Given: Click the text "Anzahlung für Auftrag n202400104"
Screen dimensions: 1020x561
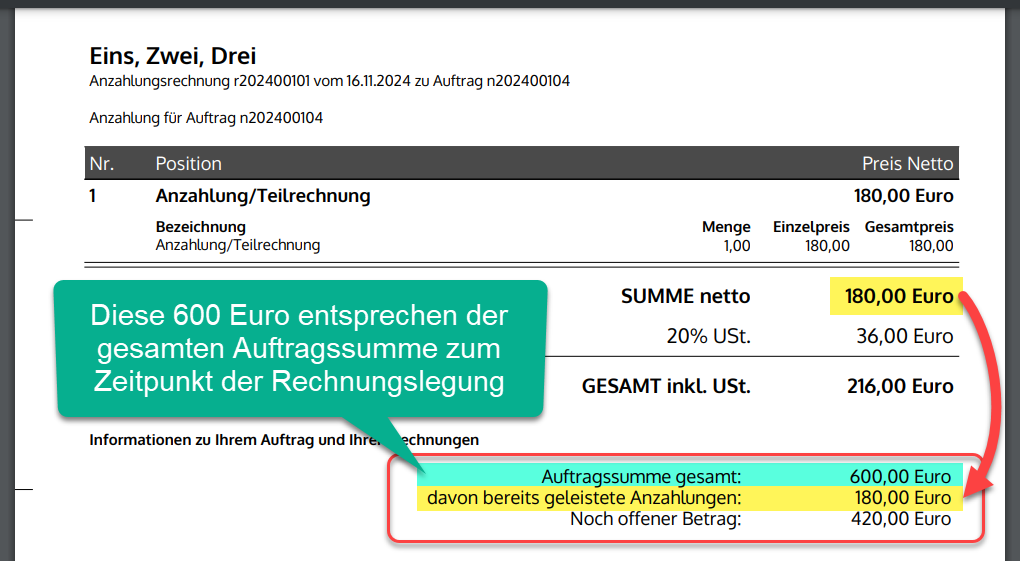Looking at the screenshot, I should click(206, 118).
